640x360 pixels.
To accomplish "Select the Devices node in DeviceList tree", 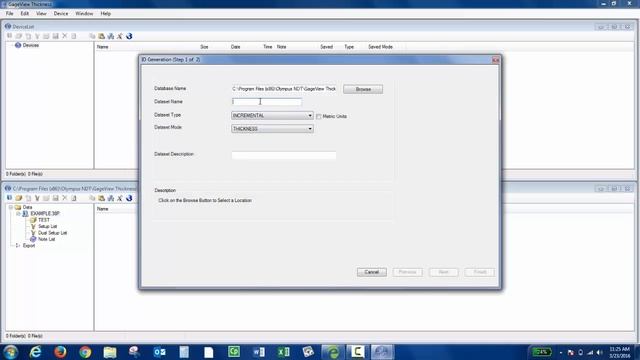I will click(x=31, y=45).
